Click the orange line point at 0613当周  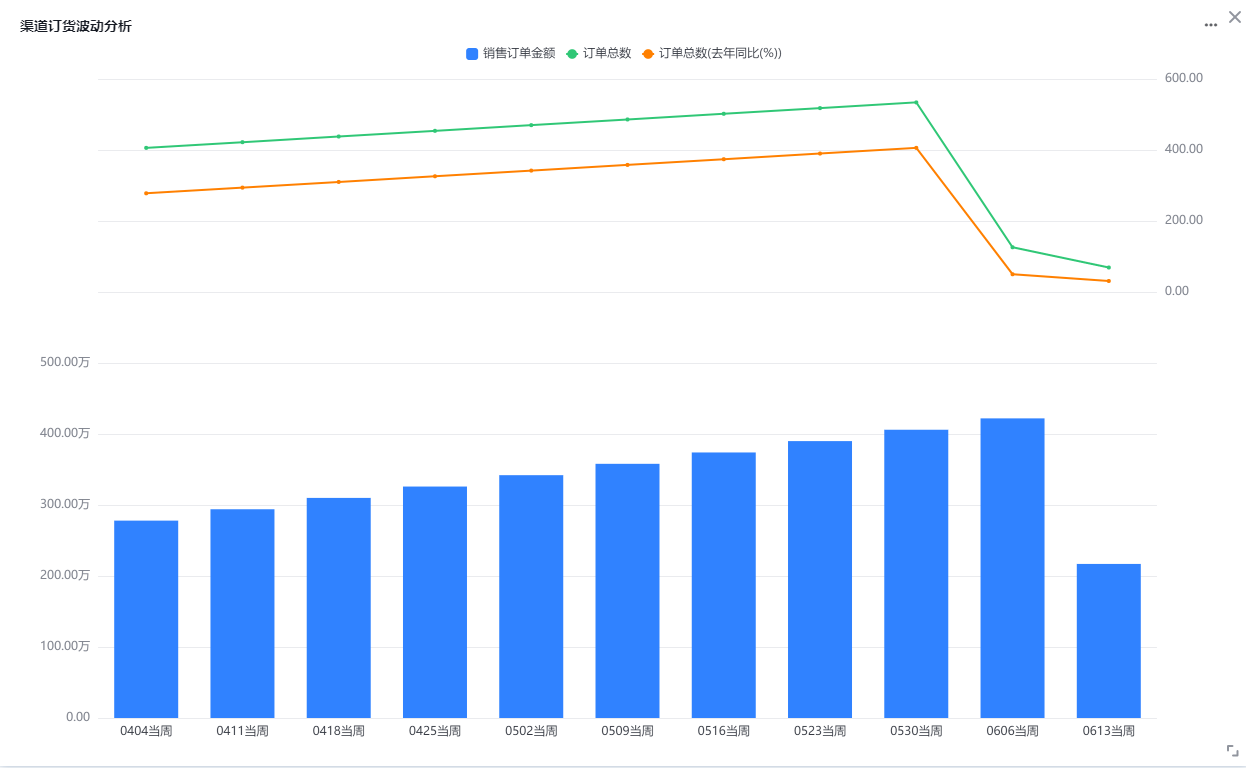pos(1109,281)
